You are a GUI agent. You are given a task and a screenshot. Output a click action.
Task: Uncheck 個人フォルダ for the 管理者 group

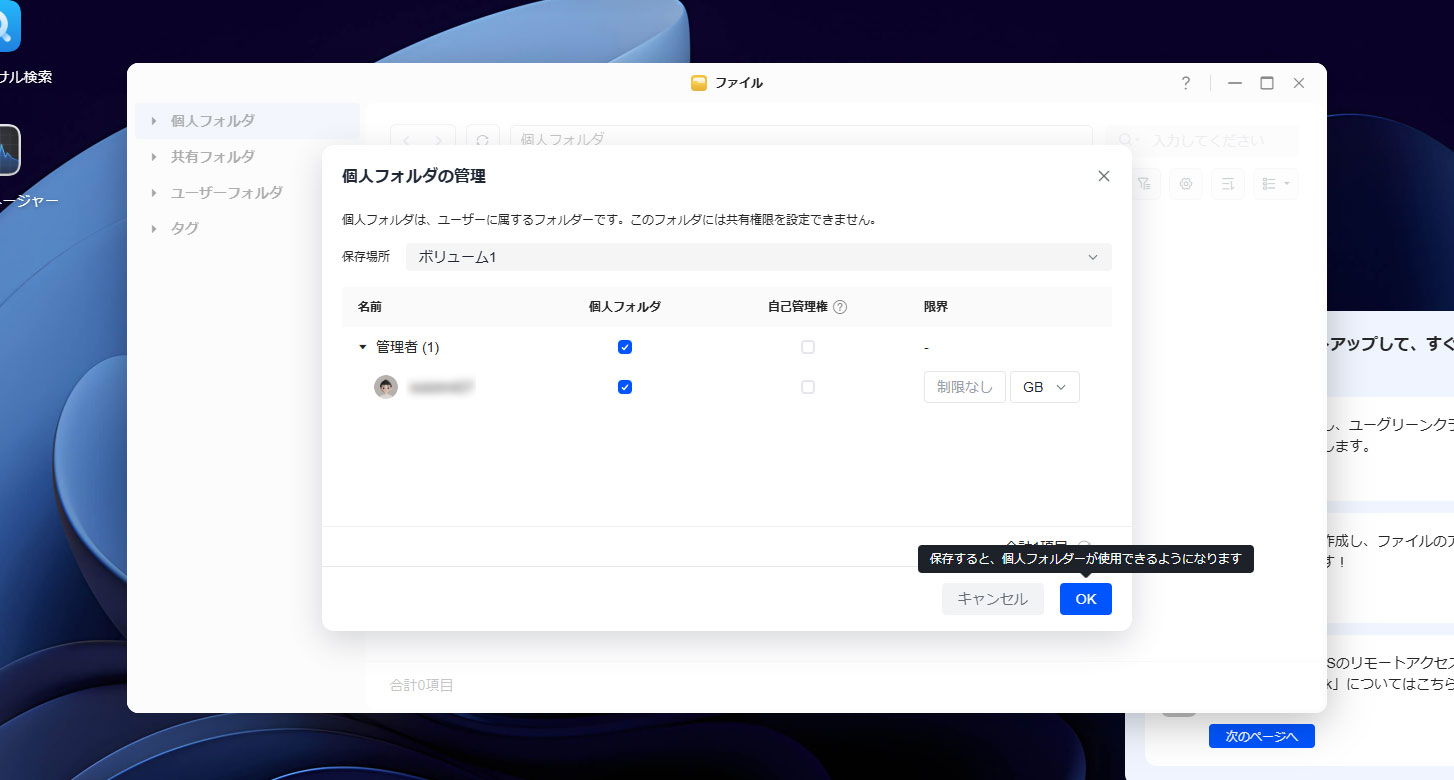click(x=624, y=347)
